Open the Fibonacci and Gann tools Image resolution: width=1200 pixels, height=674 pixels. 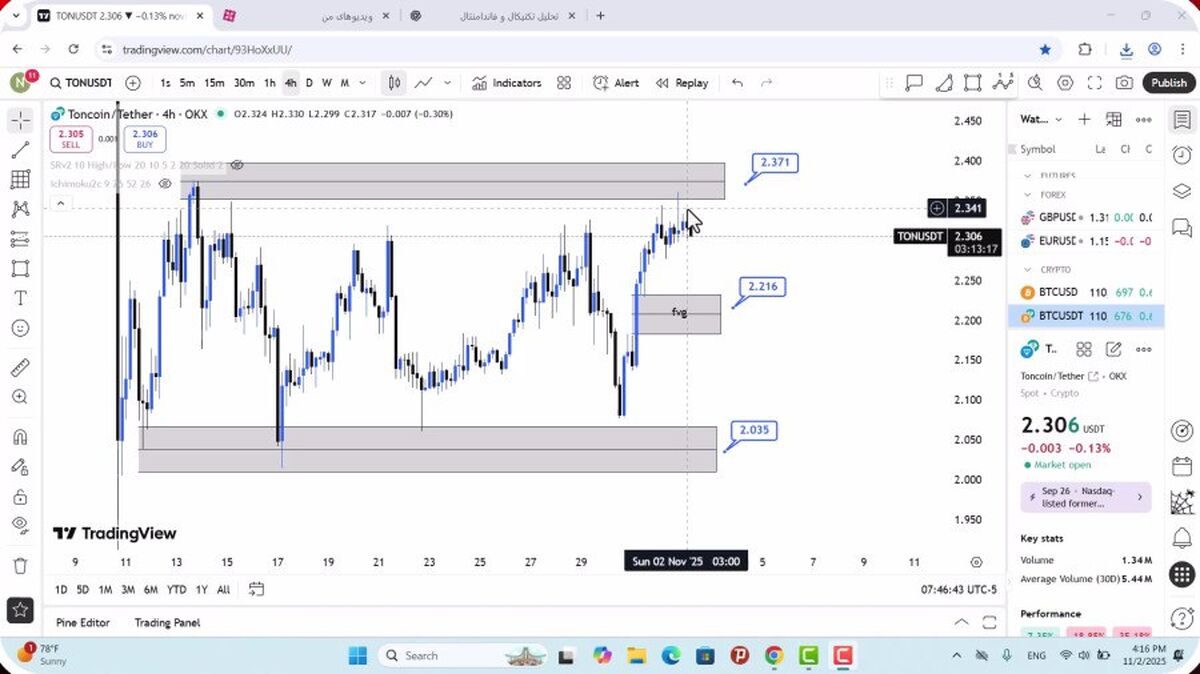coord(20,180)
